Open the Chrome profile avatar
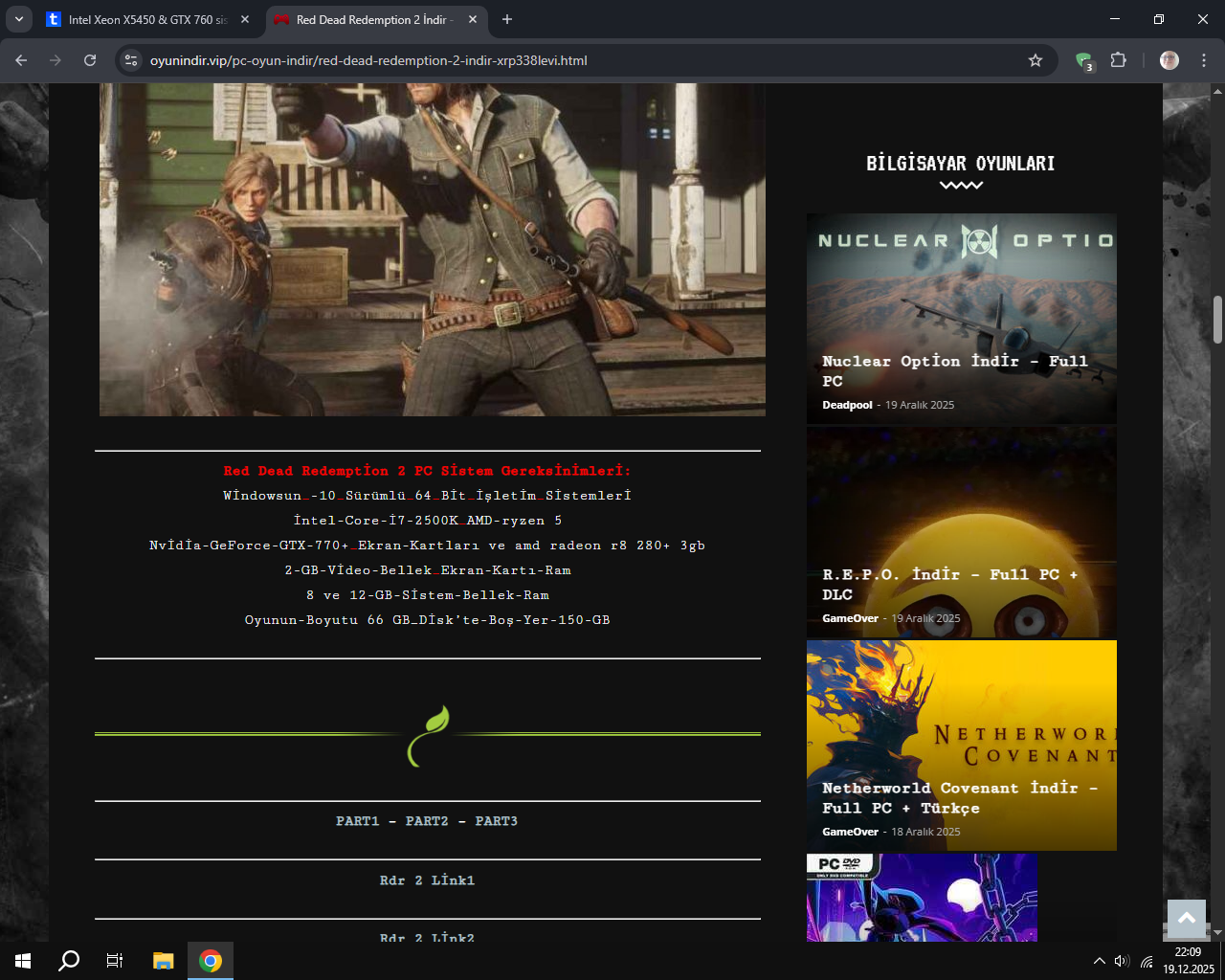 pyautogui.click(x=1169, y=60)
